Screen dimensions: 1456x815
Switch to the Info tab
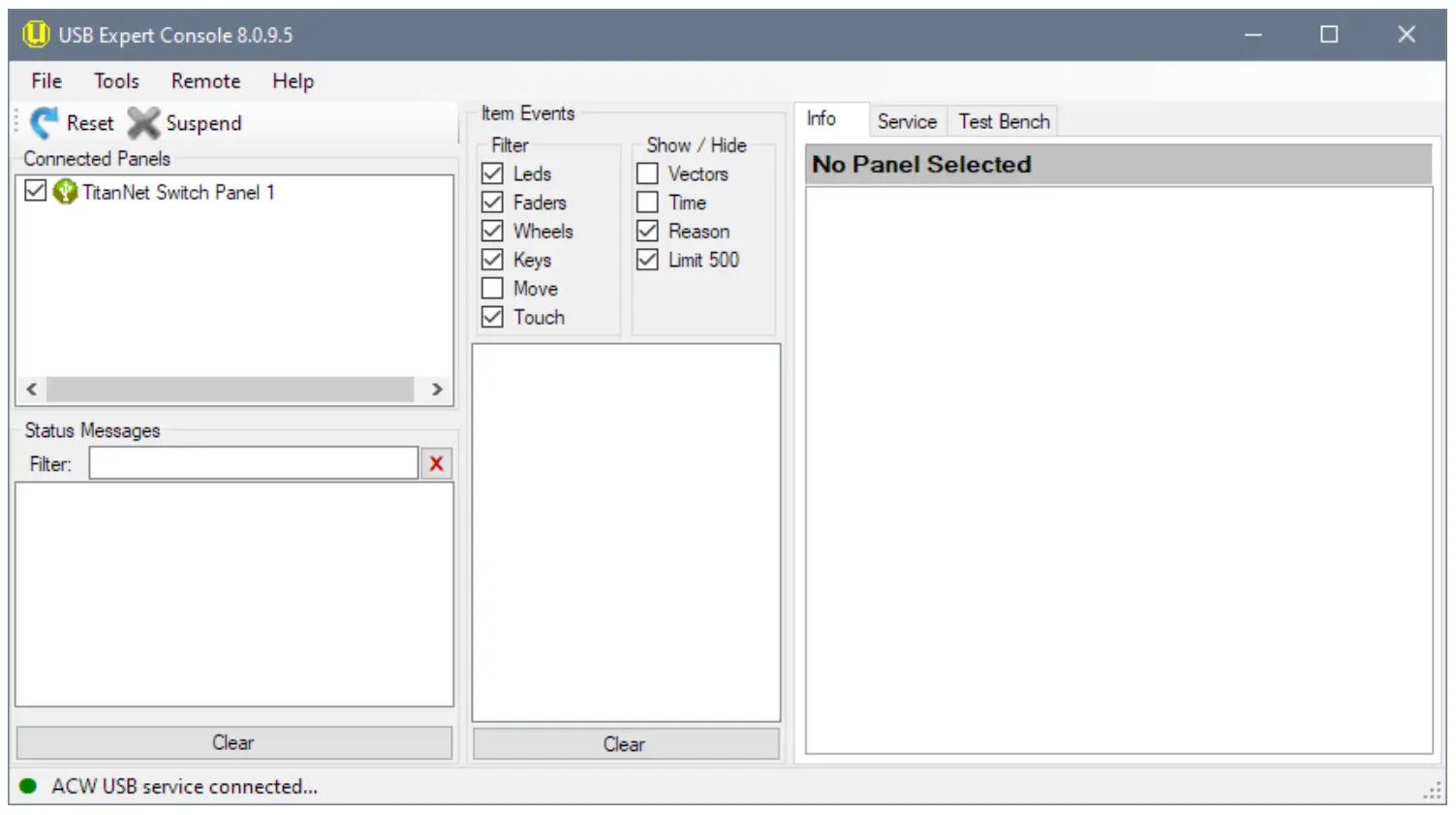[831, 119]
